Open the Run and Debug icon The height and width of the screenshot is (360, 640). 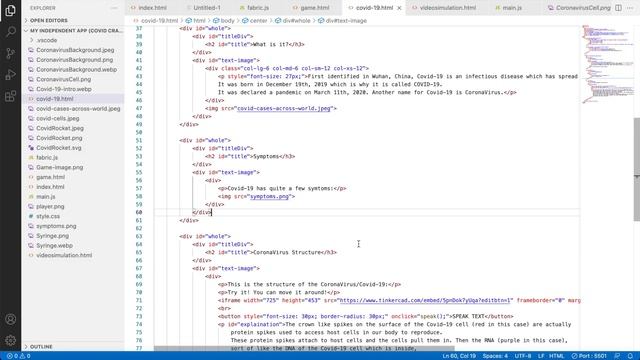click(10, 75)
